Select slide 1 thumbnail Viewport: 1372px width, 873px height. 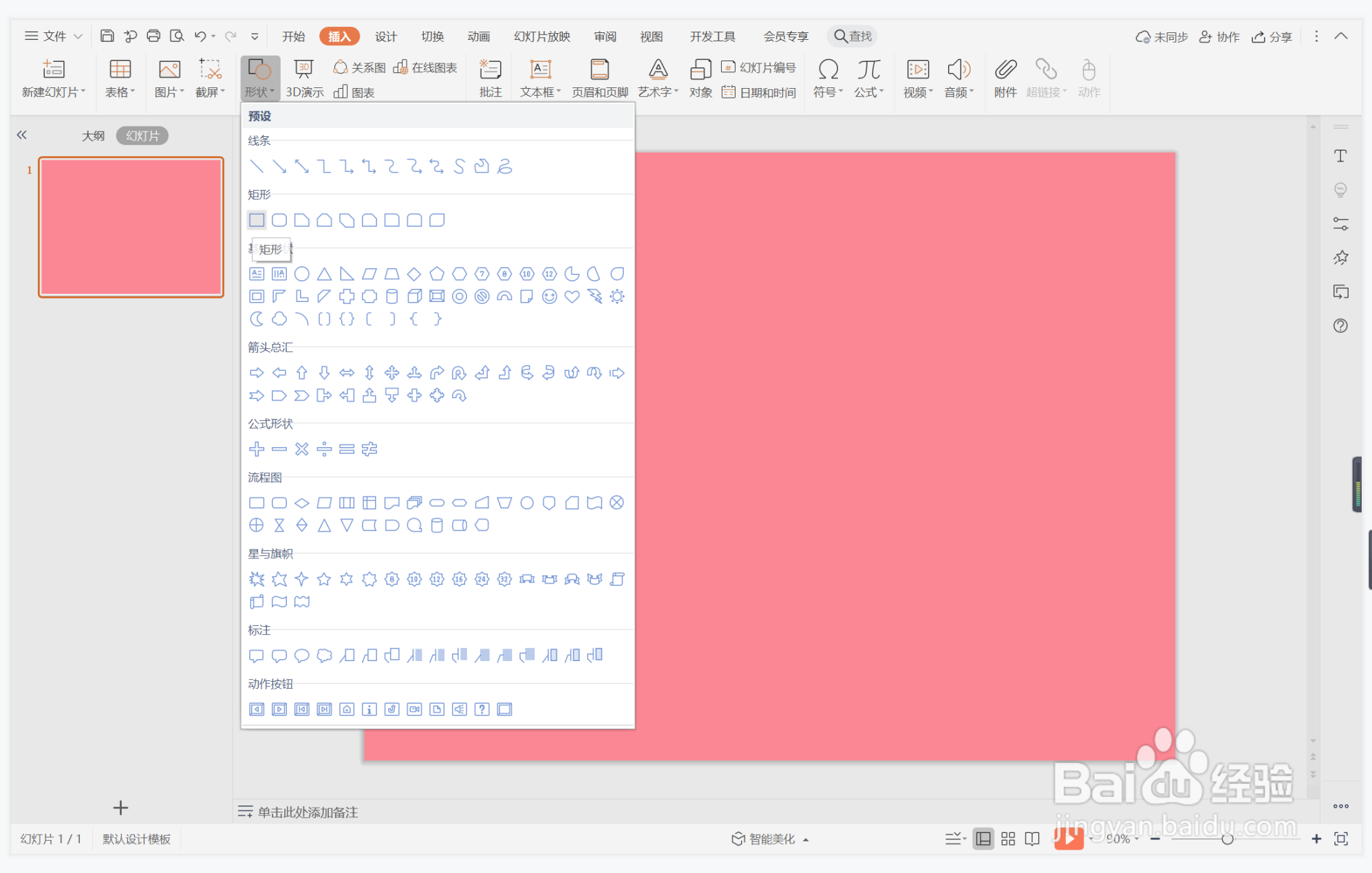point(131,227)
